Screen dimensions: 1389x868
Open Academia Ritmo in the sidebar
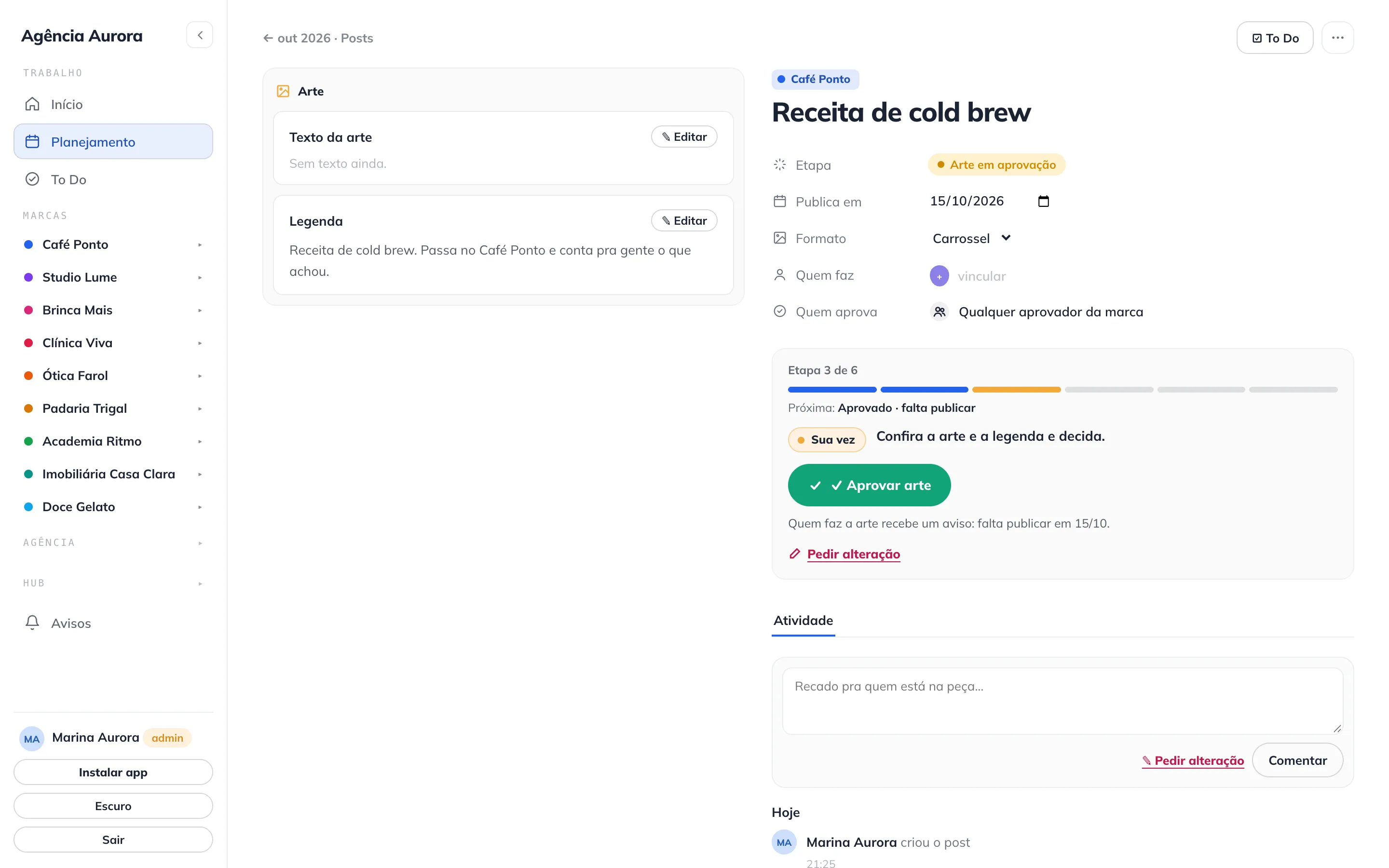click(x=92, y=441)
